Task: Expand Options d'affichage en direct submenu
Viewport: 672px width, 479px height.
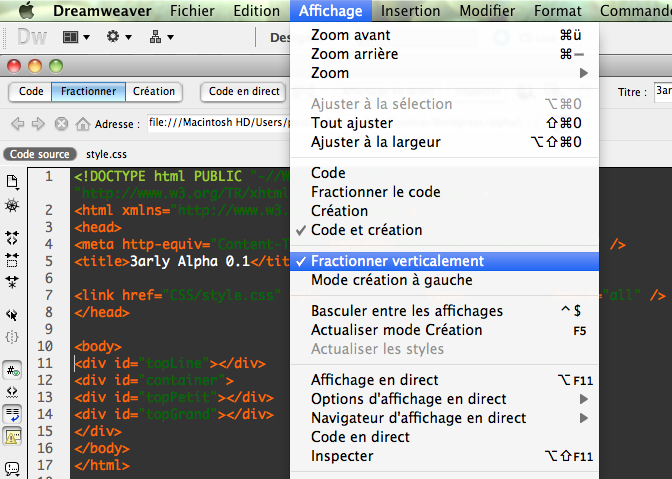Action: point(444,399)
